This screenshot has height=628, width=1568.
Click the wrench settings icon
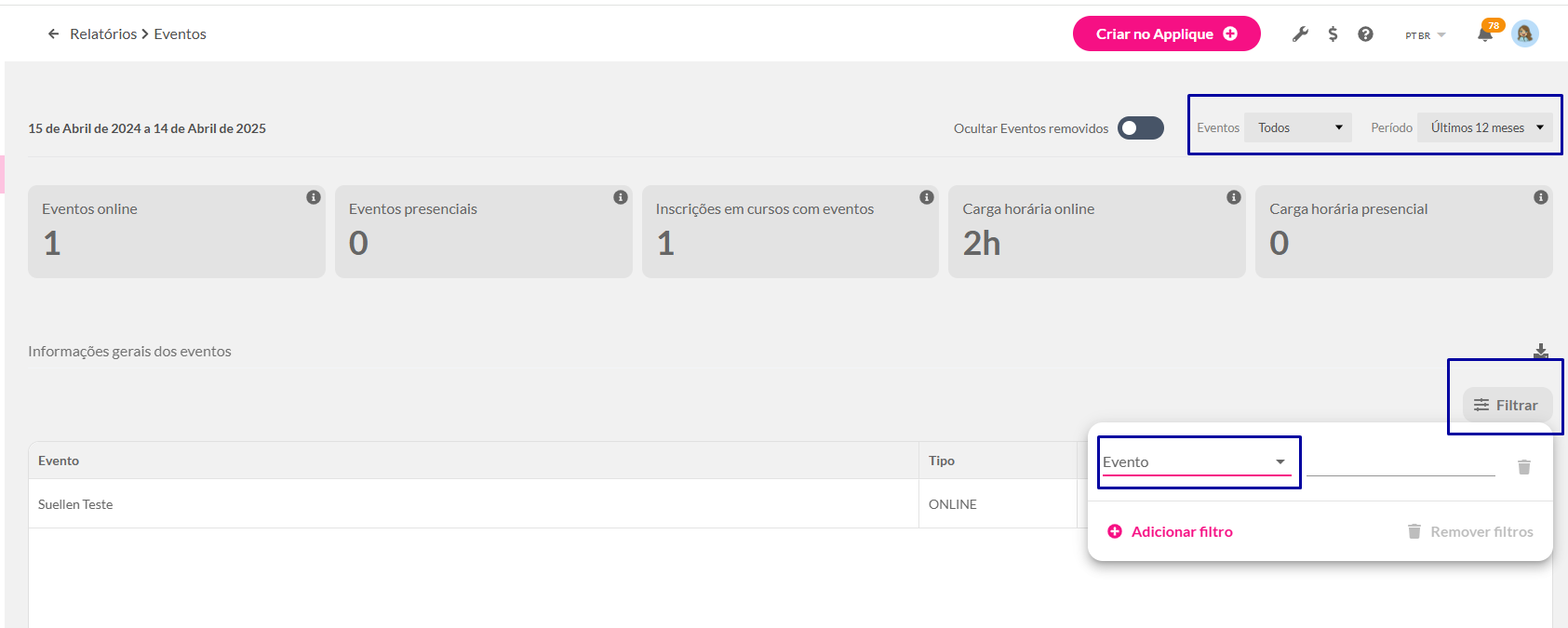[x=1300, y=34]
